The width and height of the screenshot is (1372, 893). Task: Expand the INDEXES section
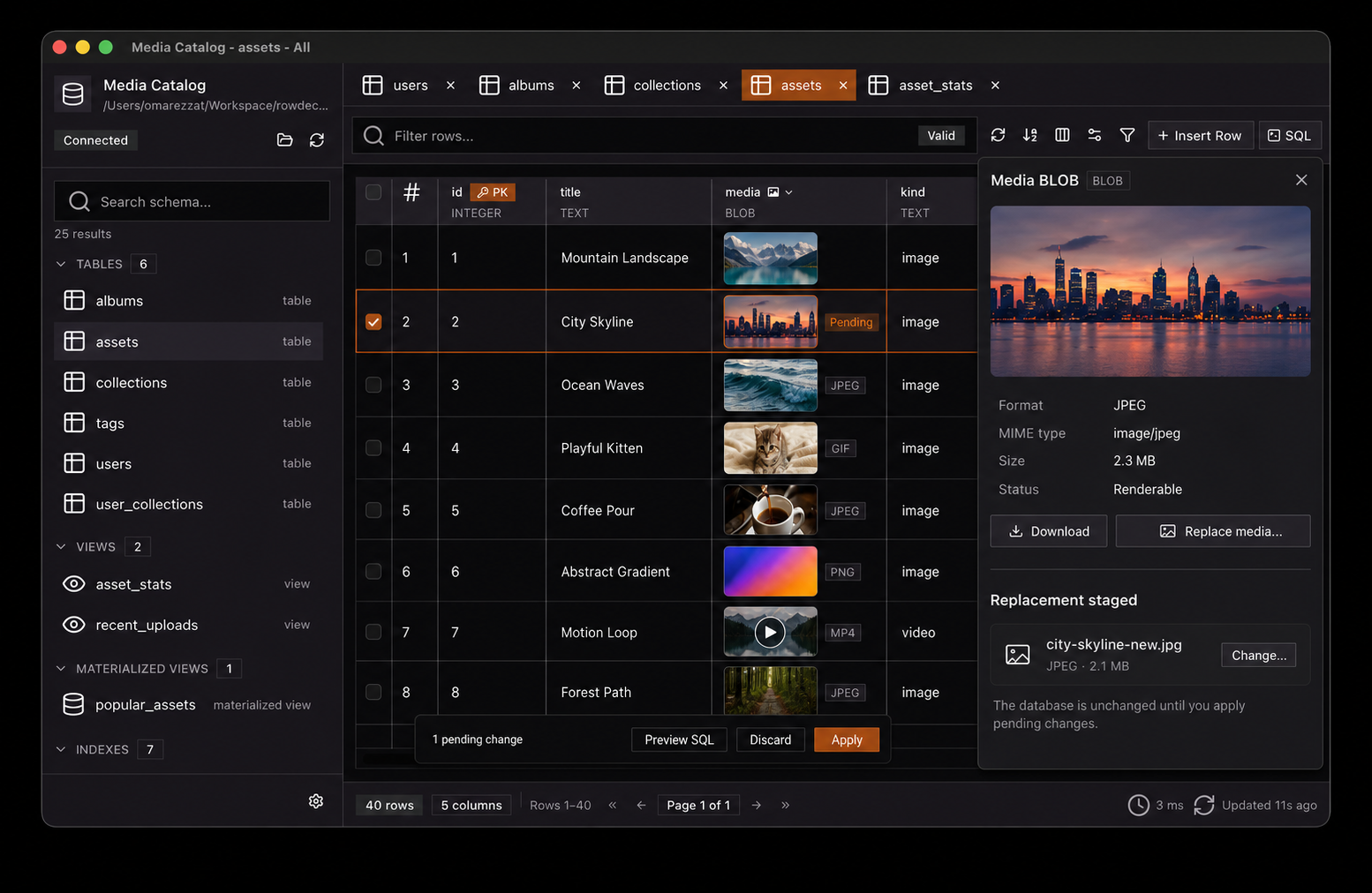[61, 749]
